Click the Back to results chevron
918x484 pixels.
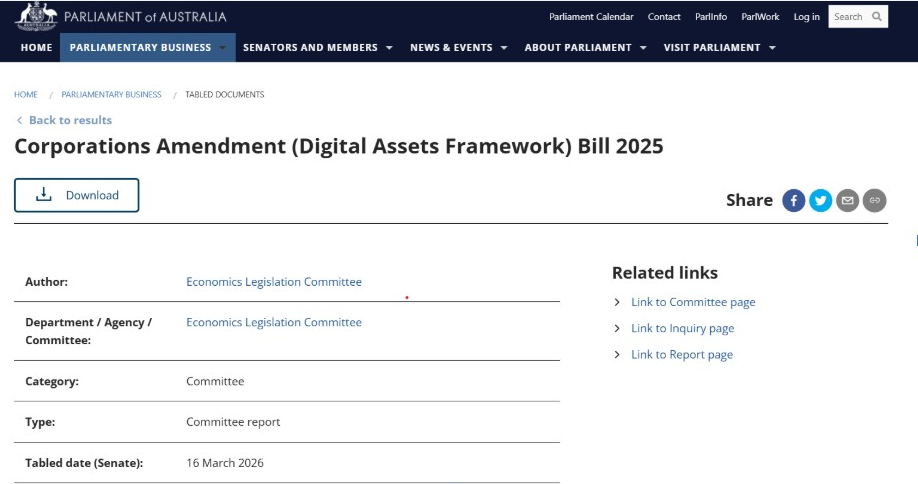tap(19, 120)
